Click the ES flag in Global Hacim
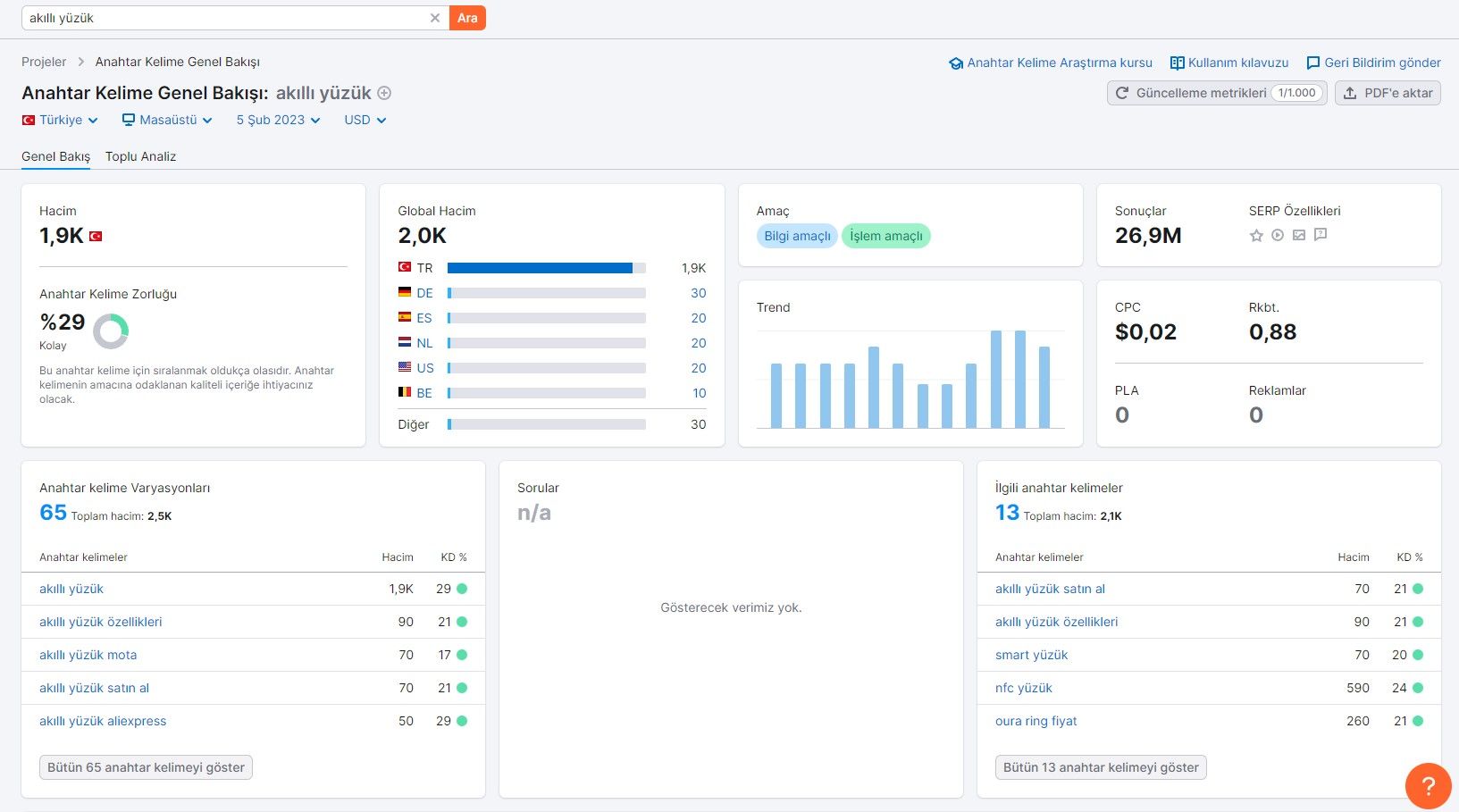This screenshot has height=812, width=1459. tap(405, 318)
